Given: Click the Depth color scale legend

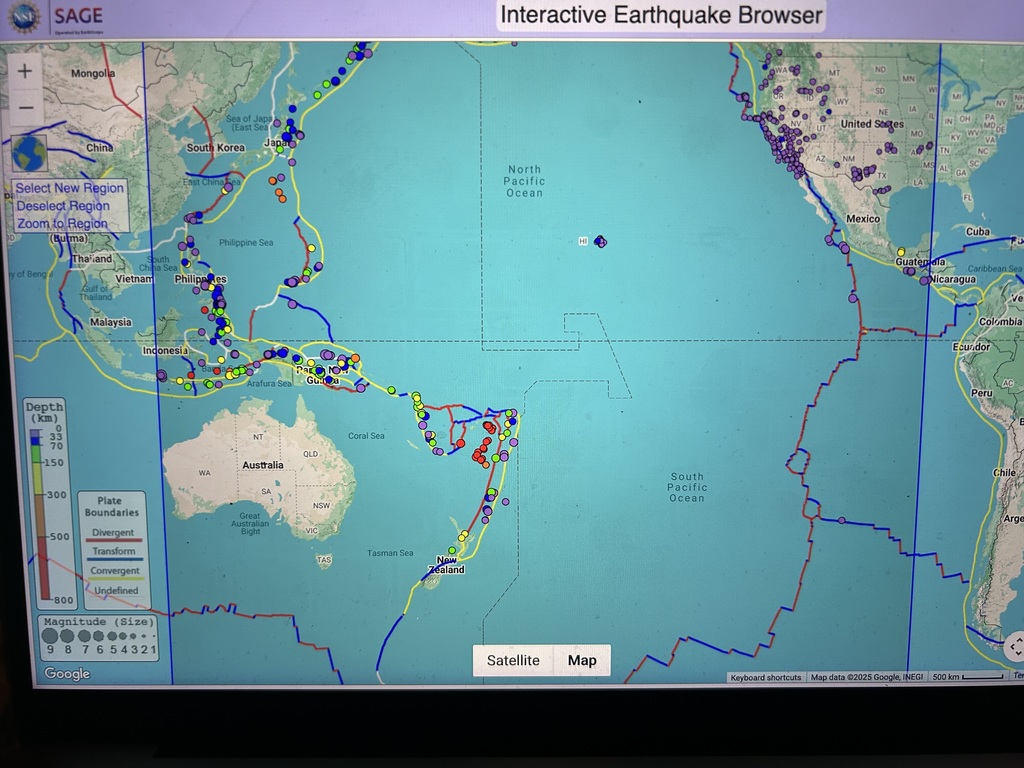Looking at the screenshot, I should (44, 500).
